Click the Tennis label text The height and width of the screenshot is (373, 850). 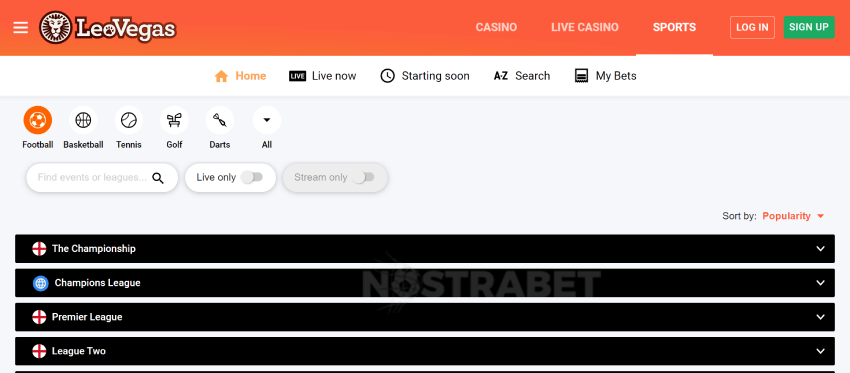tap(128, 145)
